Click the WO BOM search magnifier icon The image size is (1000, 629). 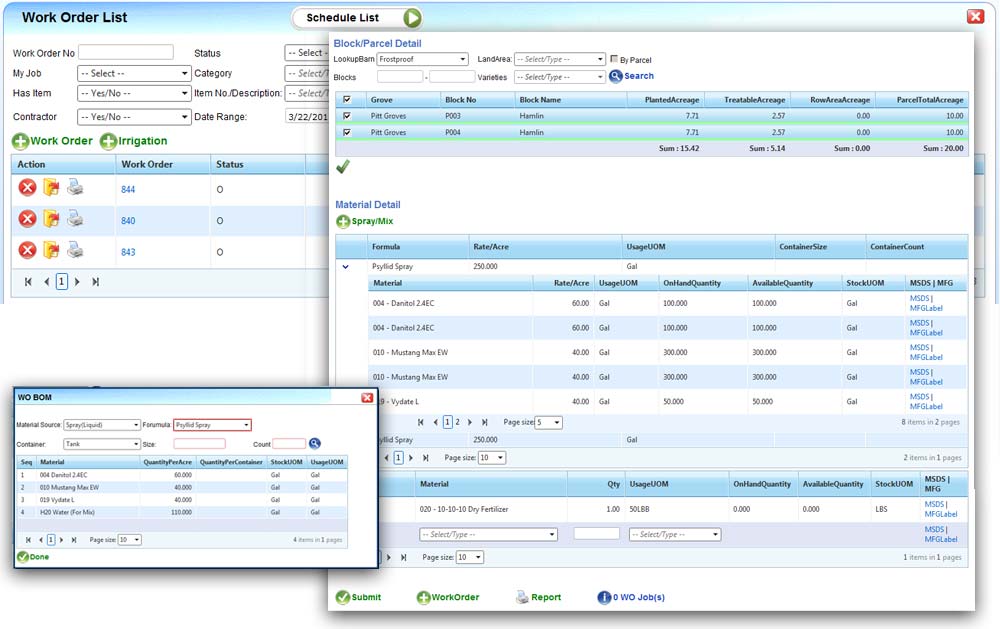click(315, 443)
